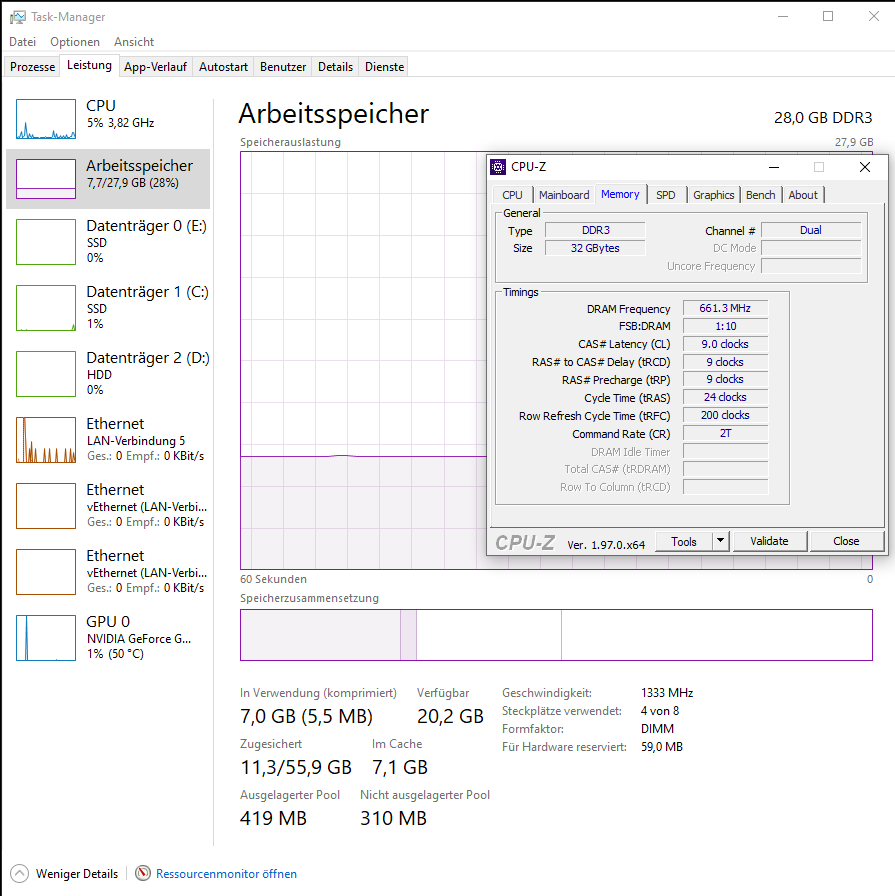
Task: Minimize the CPU-Z window
Action: pyautogui.click(x=774, y=167)
